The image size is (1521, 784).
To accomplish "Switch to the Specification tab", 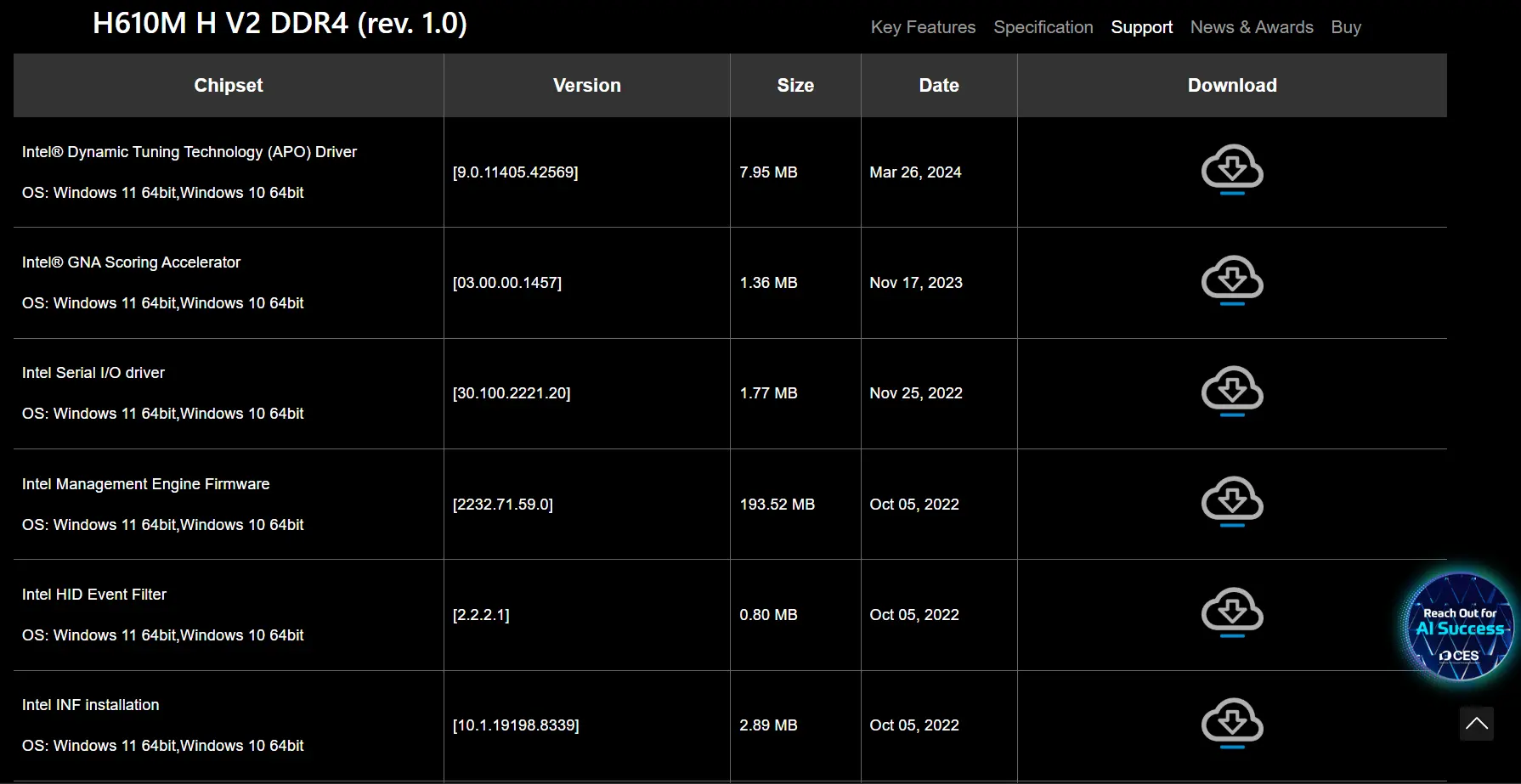I will [1043, 27].
